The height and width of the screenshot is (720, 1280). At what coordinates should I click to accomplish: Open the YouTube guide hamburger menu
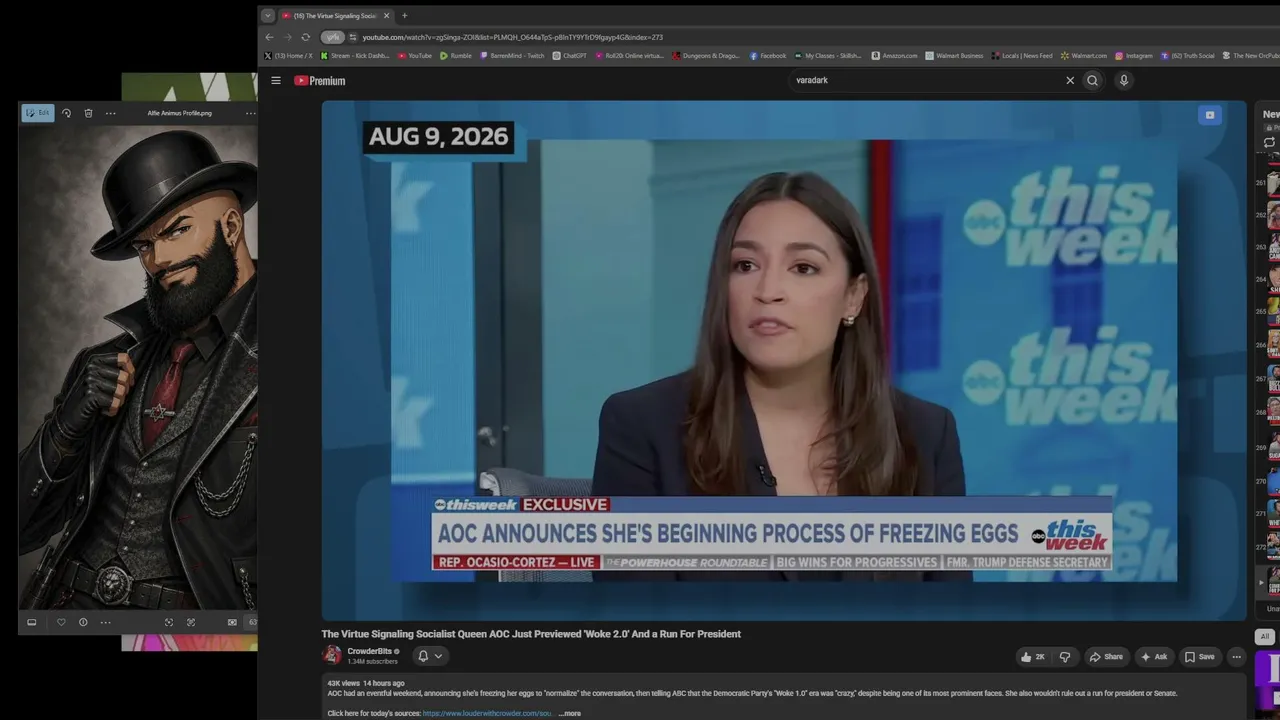click(276, 80)
